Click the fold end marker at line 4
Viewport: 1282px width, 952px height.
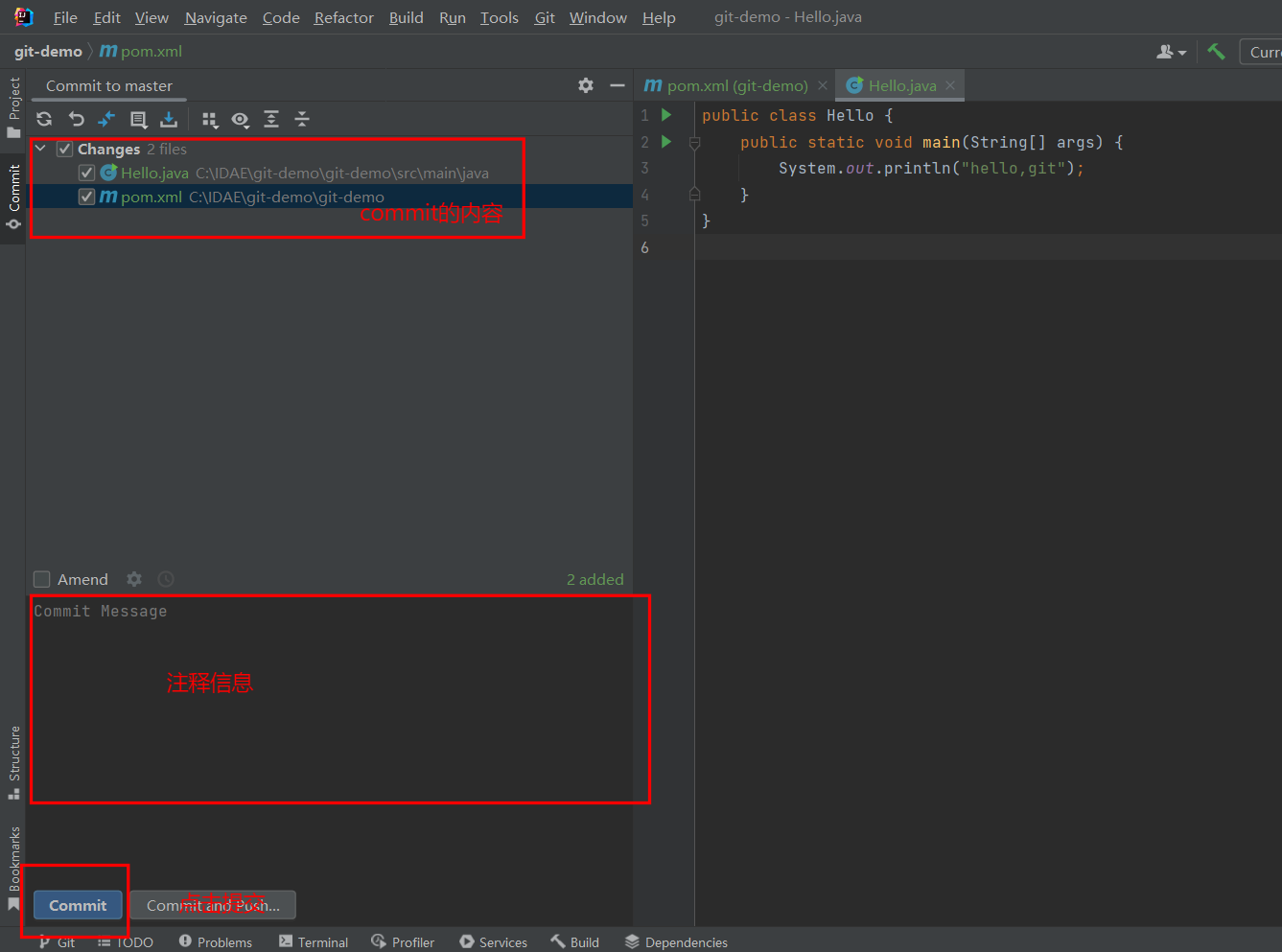tap(694, 195)
